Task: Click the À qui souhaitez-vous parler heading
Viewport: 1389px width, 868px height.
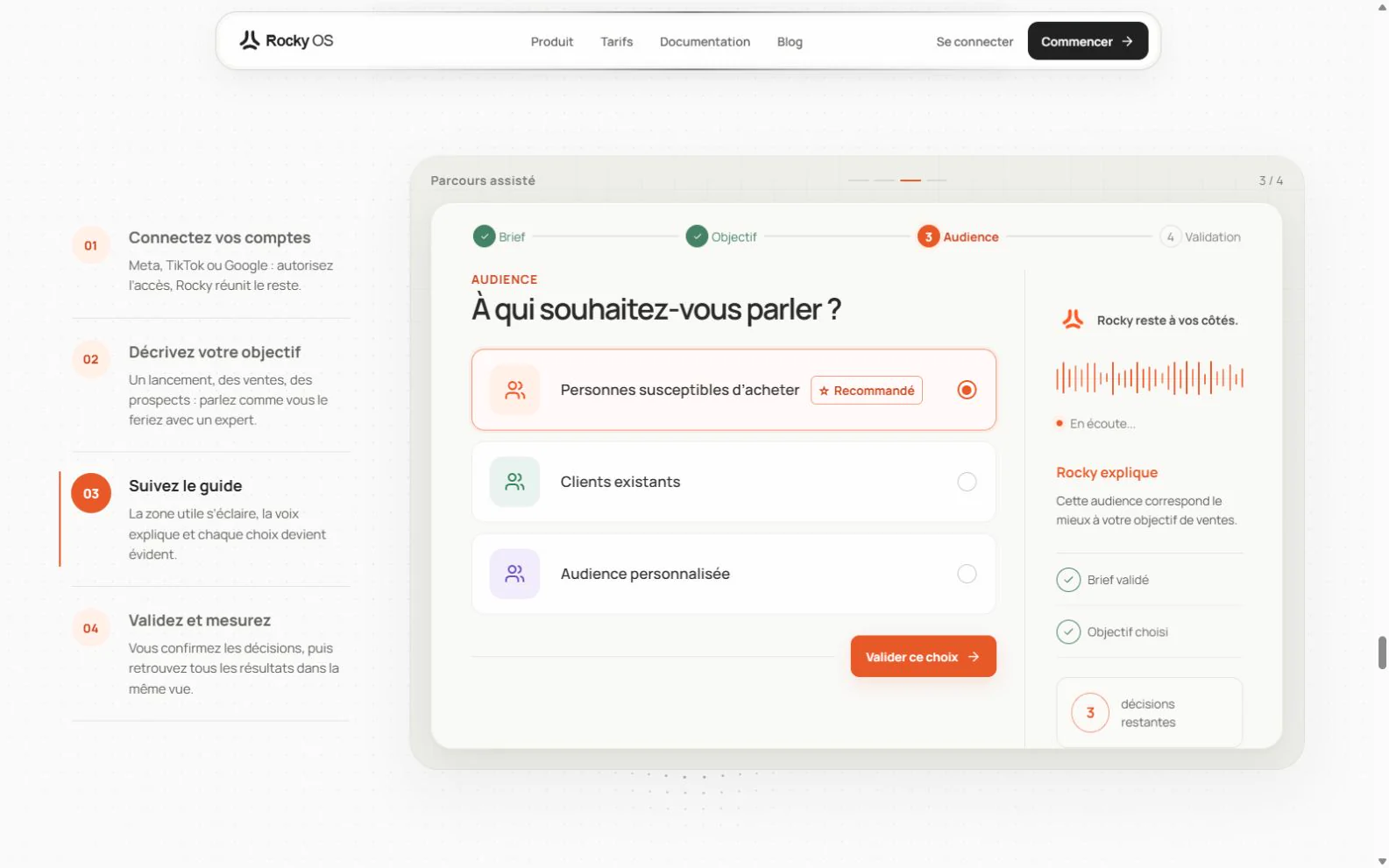Action: pos(656,309)
